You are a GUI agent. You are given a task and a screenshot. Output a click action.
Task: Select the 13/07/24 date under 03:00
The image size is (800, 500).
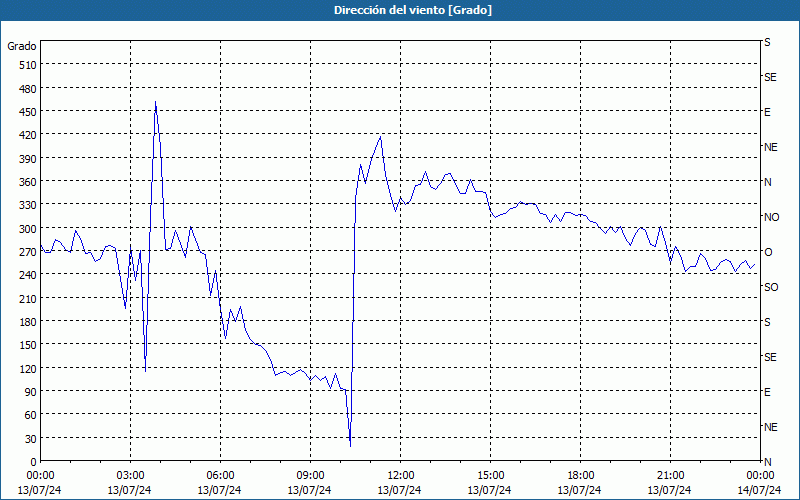coord(130,490)
